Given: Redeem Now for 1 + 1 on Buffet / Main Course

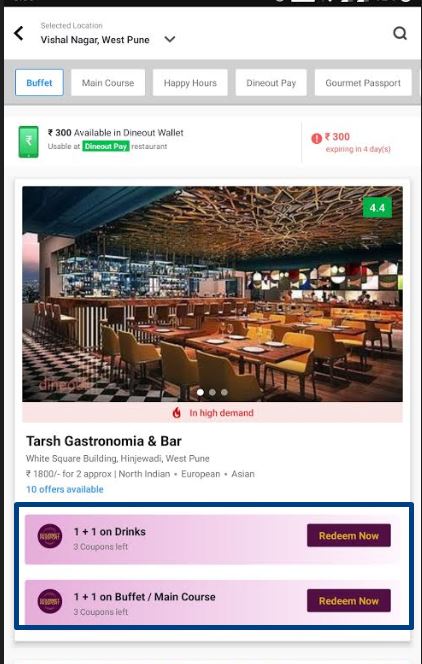Looking at the screenshot, I should (349, 600).
